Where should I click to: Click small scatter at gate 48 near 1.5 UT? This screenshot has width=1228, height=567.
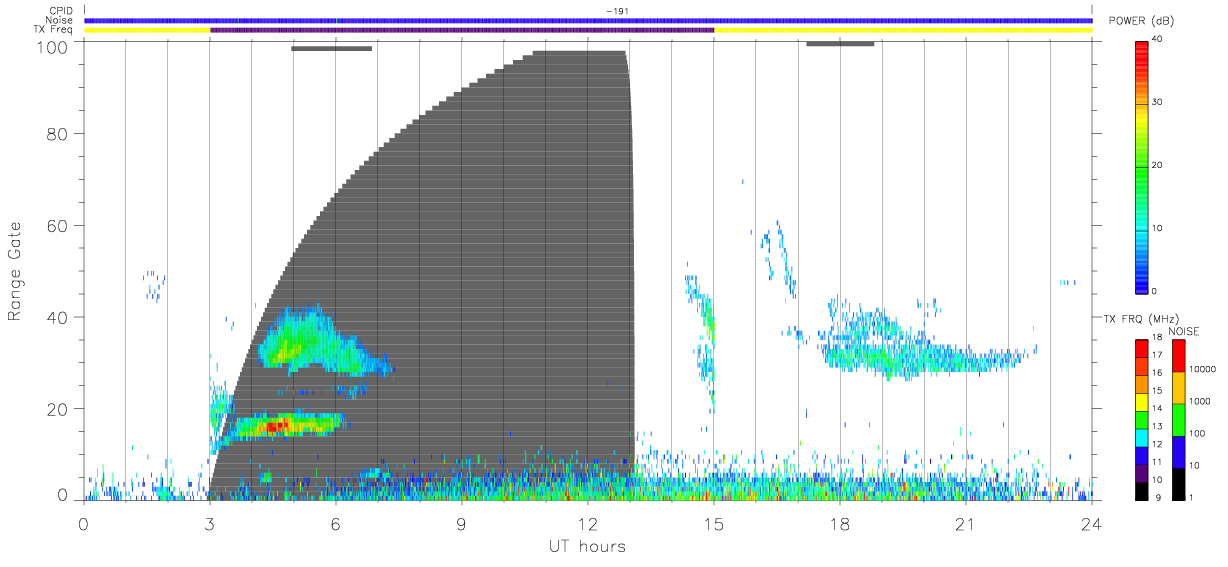coord(153,285)
